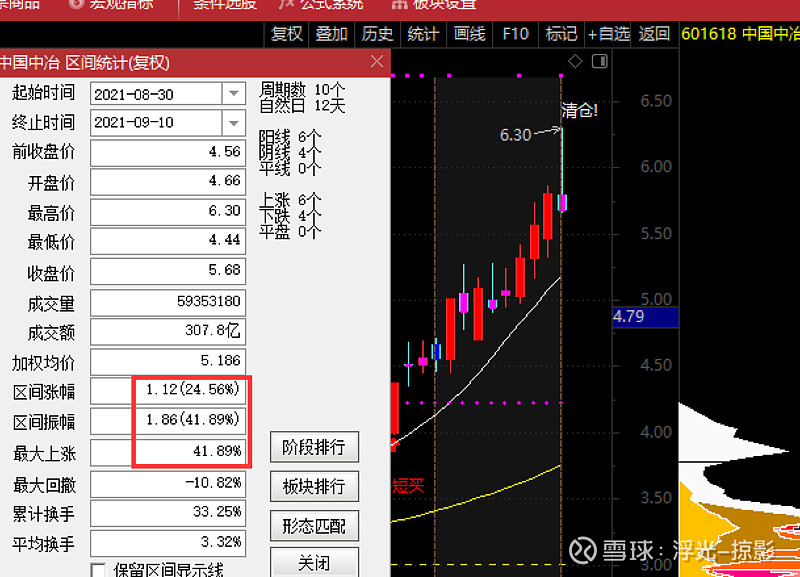Click the 终止时间 date field 2021-09-10
This screenshot has width=800, height=577.
[156, 123]
